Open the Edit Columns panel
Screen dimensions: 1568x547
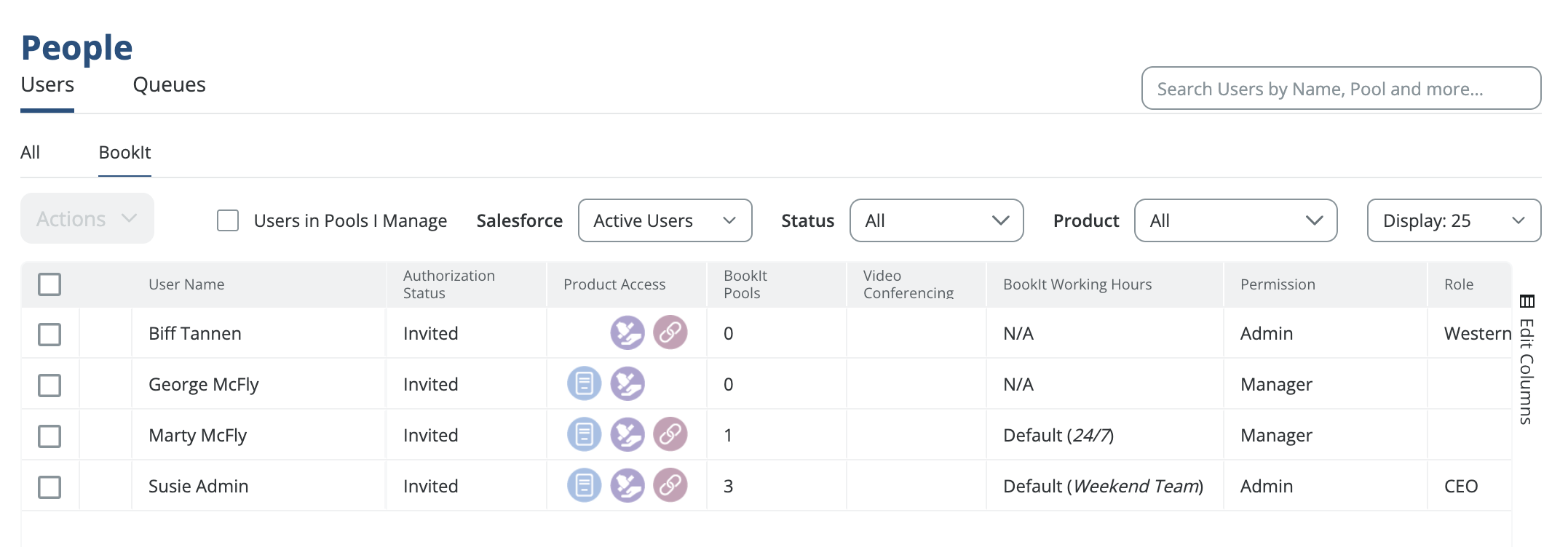click(1527, 360)
